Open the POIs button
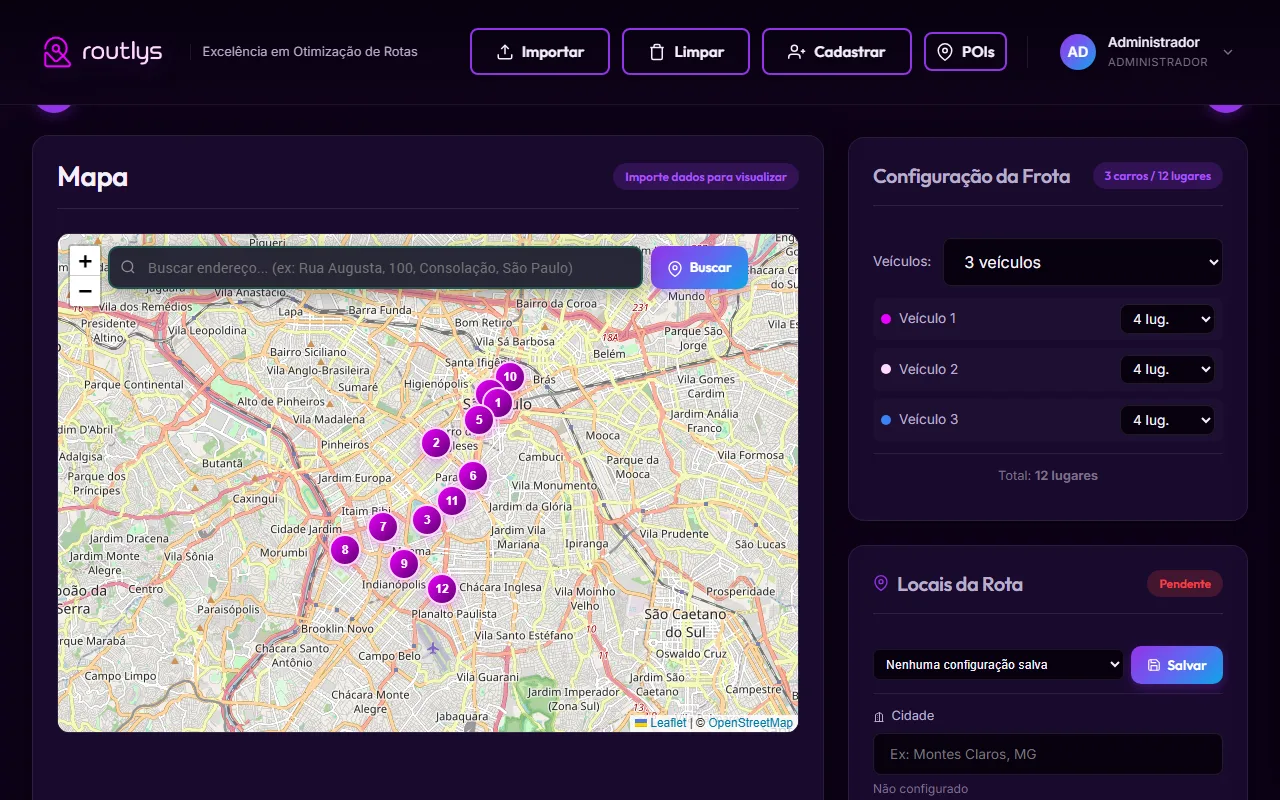The width and height of the screenshot is (1280, 800). (x=965, y=52)
